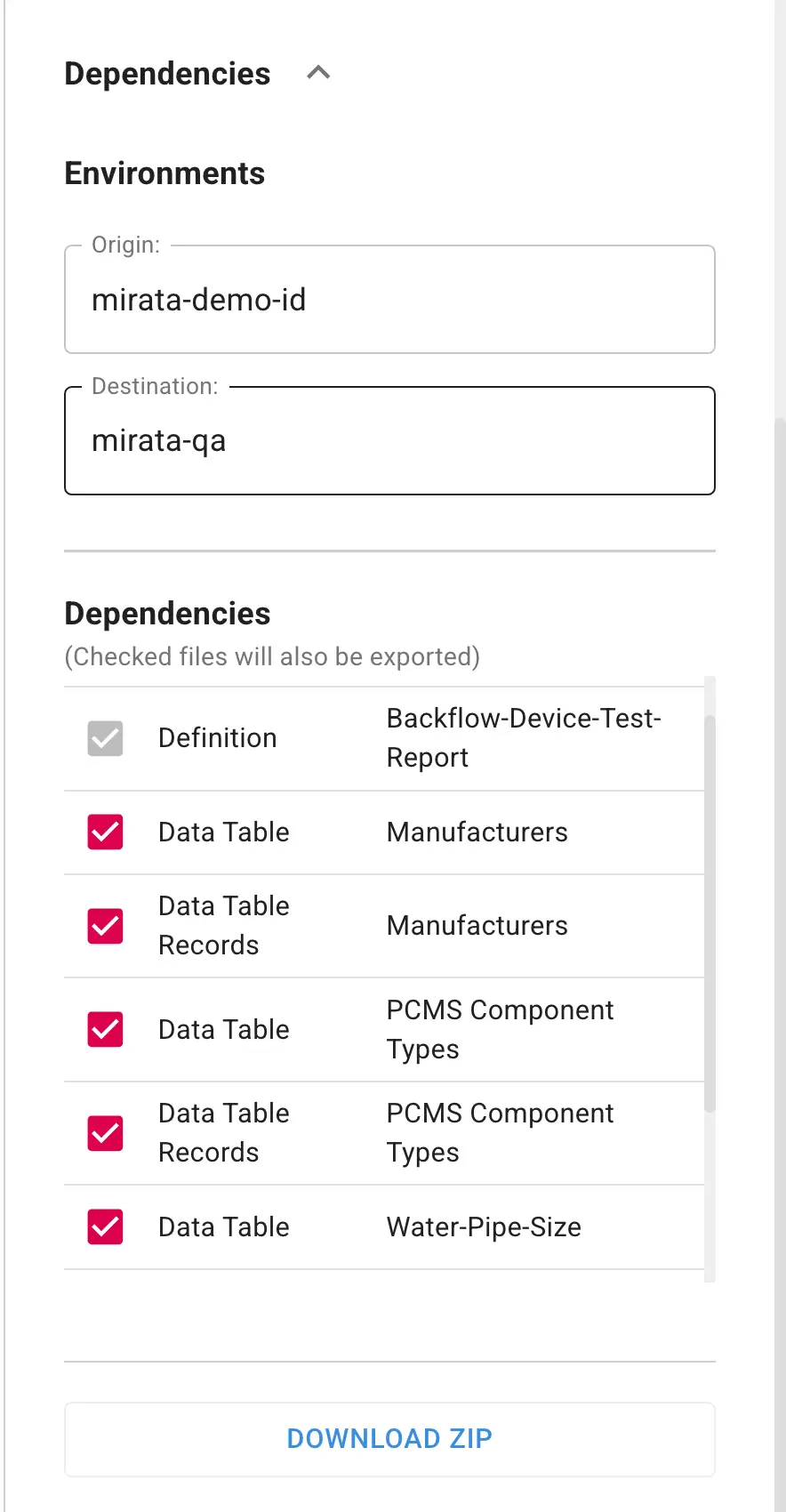Screen dimensions: 786x1512
Task: Collapse the Dependencies section
Action: (317, 73)
